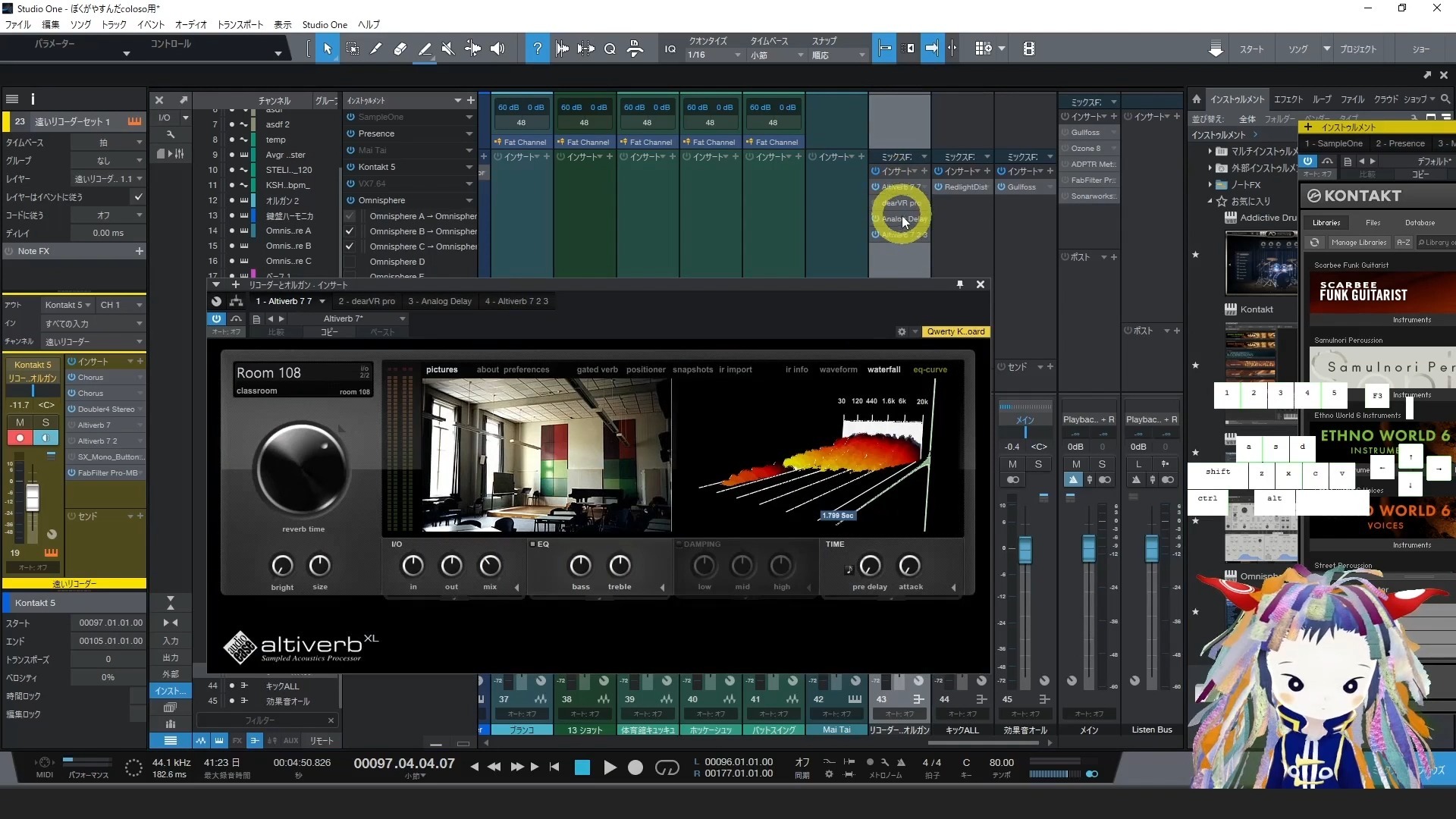
Task: Open the ファイル menu
Action: pos(18,24)
